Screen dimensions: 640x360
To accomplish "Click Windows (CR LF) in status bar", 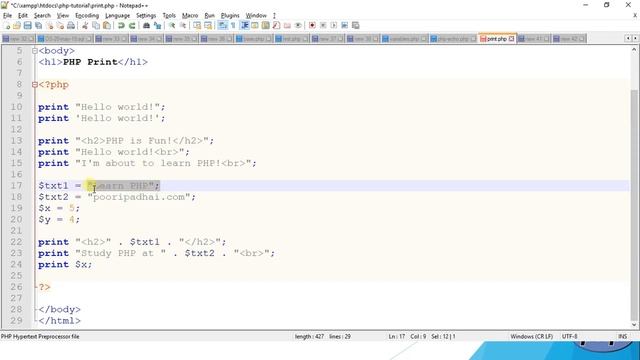I will pyautogui.click(x=531, y=337).
